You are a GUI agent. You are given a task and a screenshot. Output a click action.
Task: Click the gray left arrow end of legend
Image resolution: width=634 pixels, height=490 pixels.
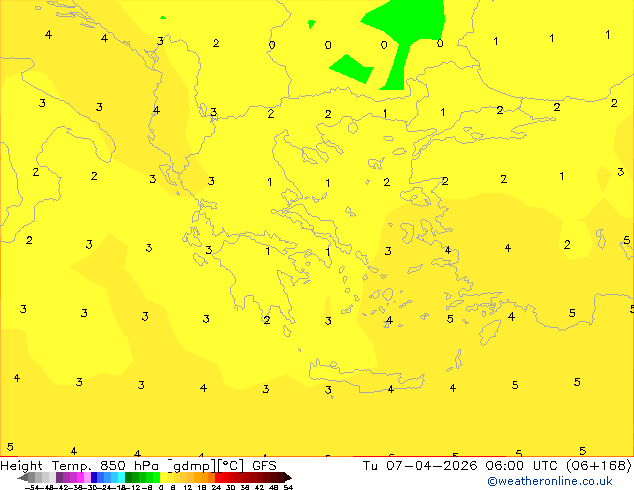23,478
